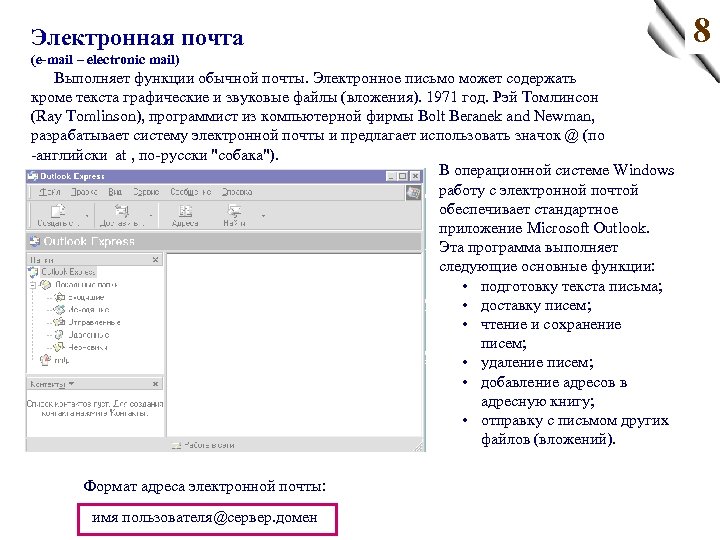Image resolution: width=720 pixels, height=540 pixels.
Task: Click the subtitle e-mail – electronic mail
Action: click(105, 60)
